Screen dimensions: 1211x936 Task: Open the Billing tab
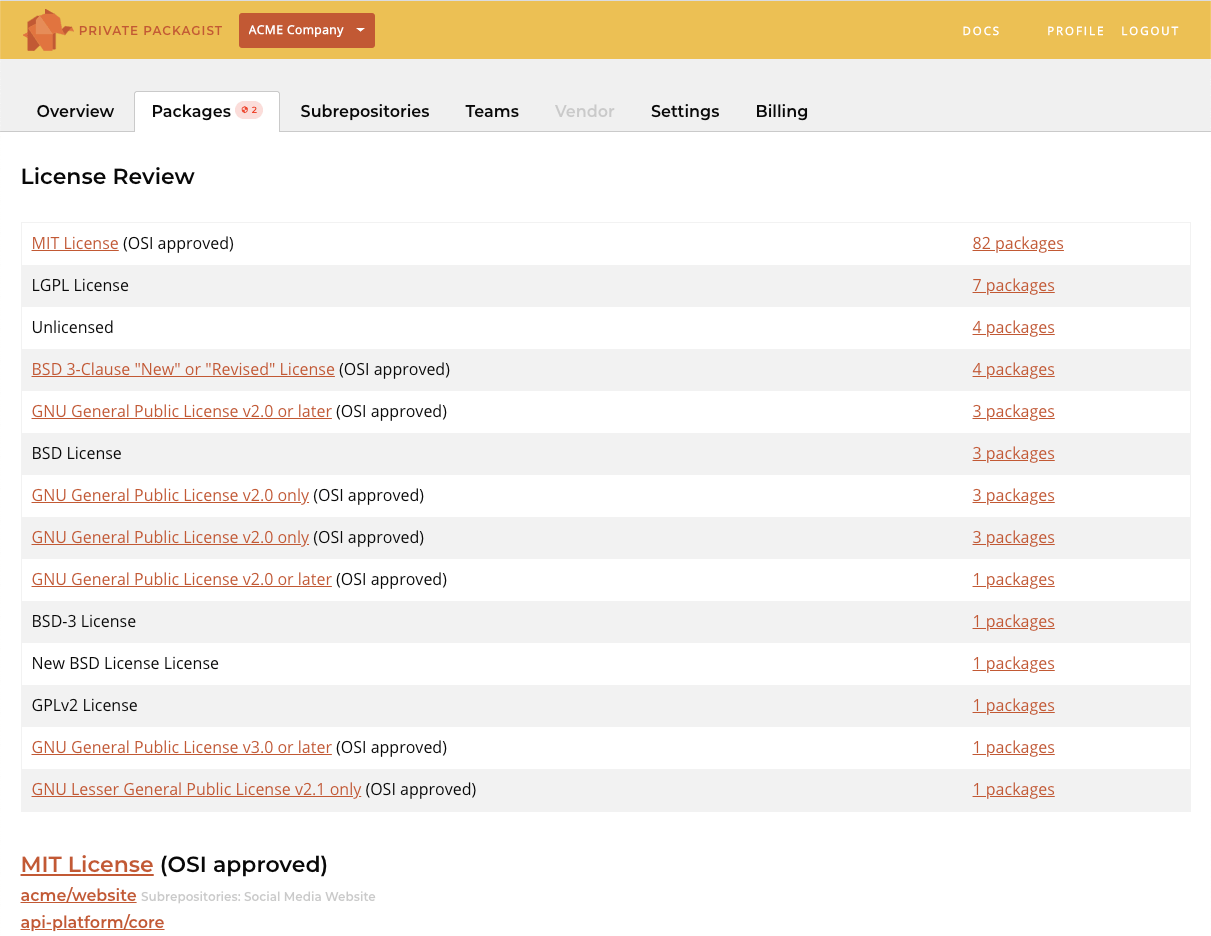pos(781,111)
